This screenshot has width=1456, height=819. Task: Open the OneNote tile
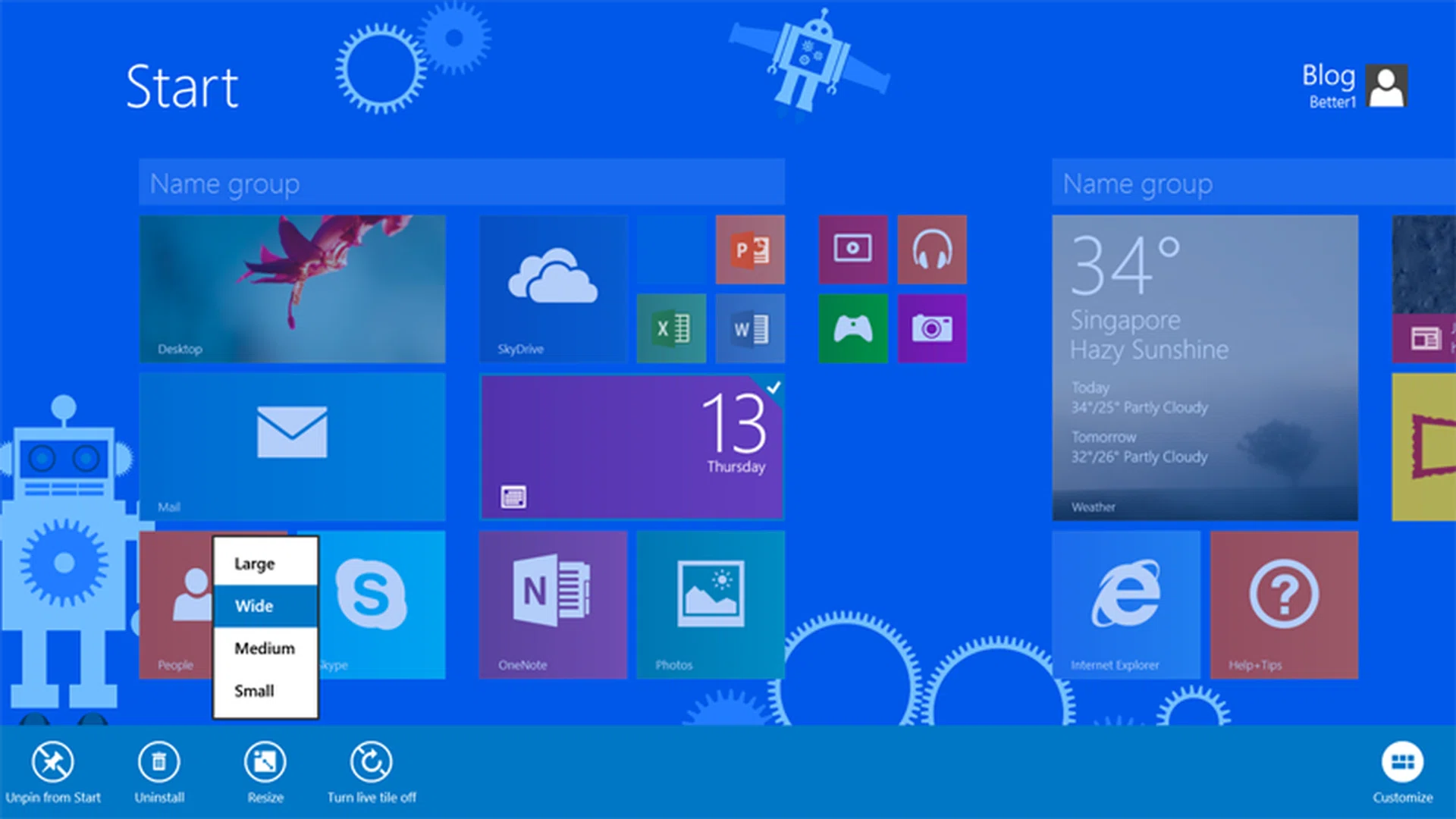pyautogui.click(x=553, y=604)
